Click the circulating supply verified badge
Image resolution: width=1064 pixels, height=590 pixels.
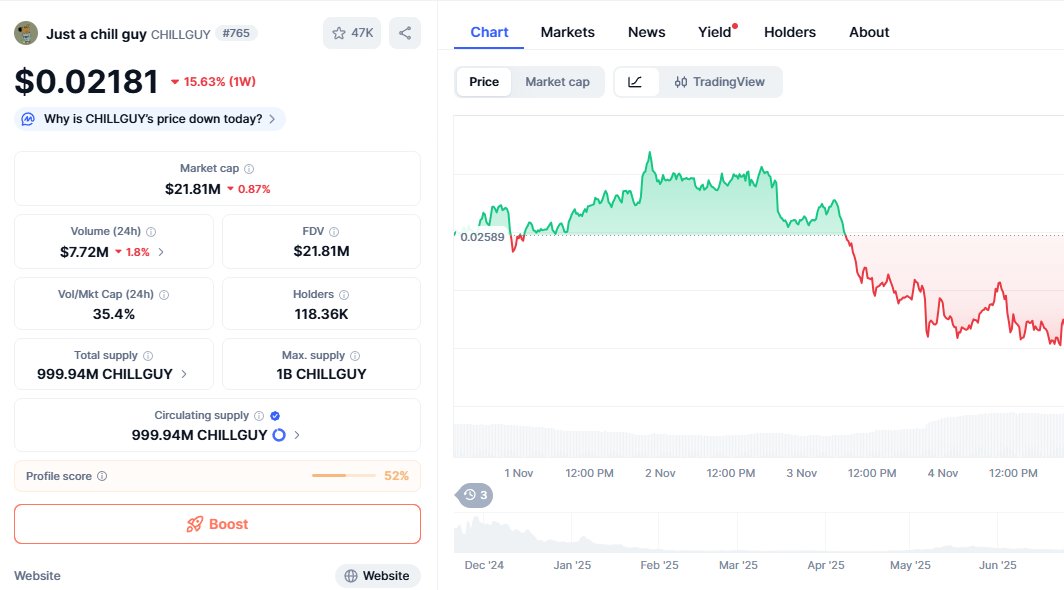(275, 416)
